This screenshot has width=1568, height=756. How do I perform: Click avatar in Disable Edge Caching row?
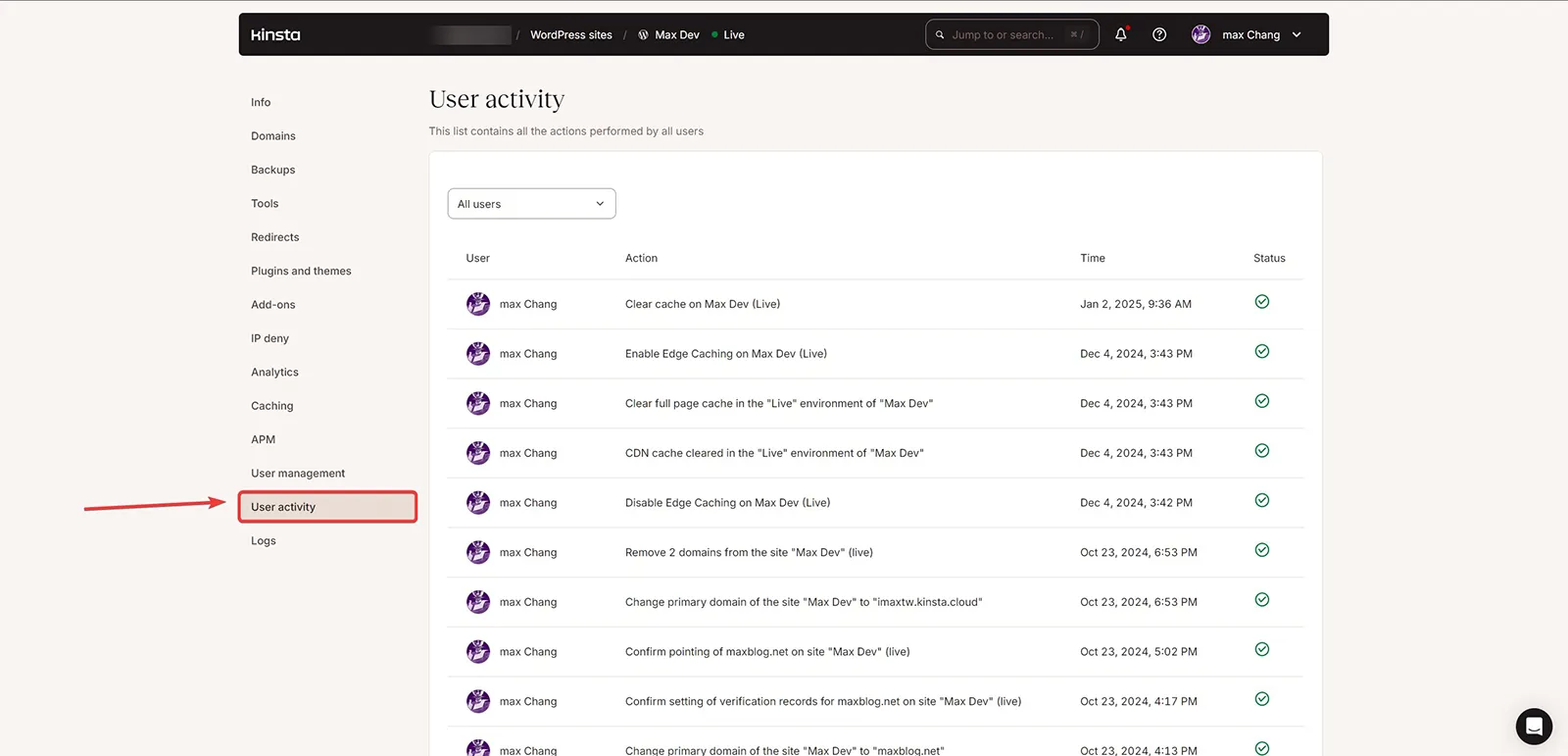(478, 502)
